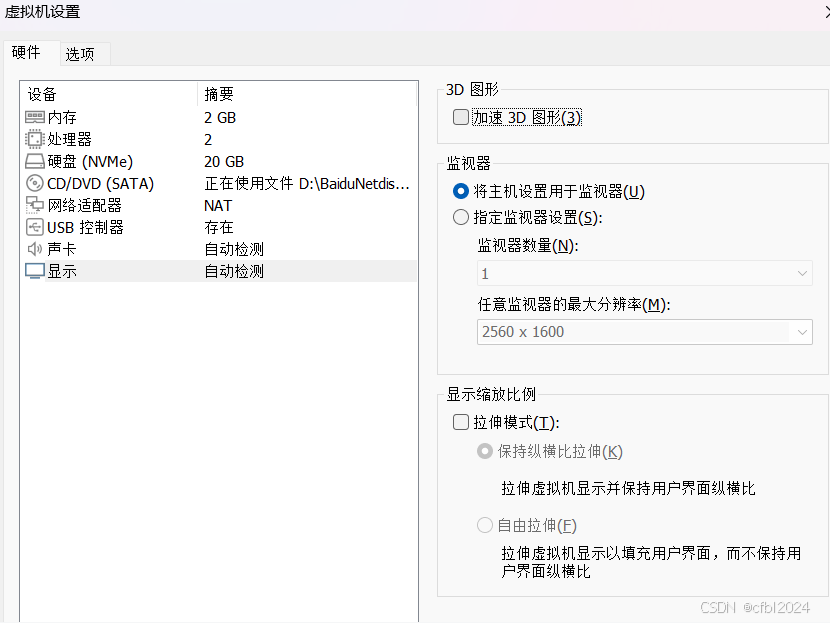Select the CD/DVD (SATA) disc icon
This screenshot has height=623, width=830.
(x=35, y=183)
